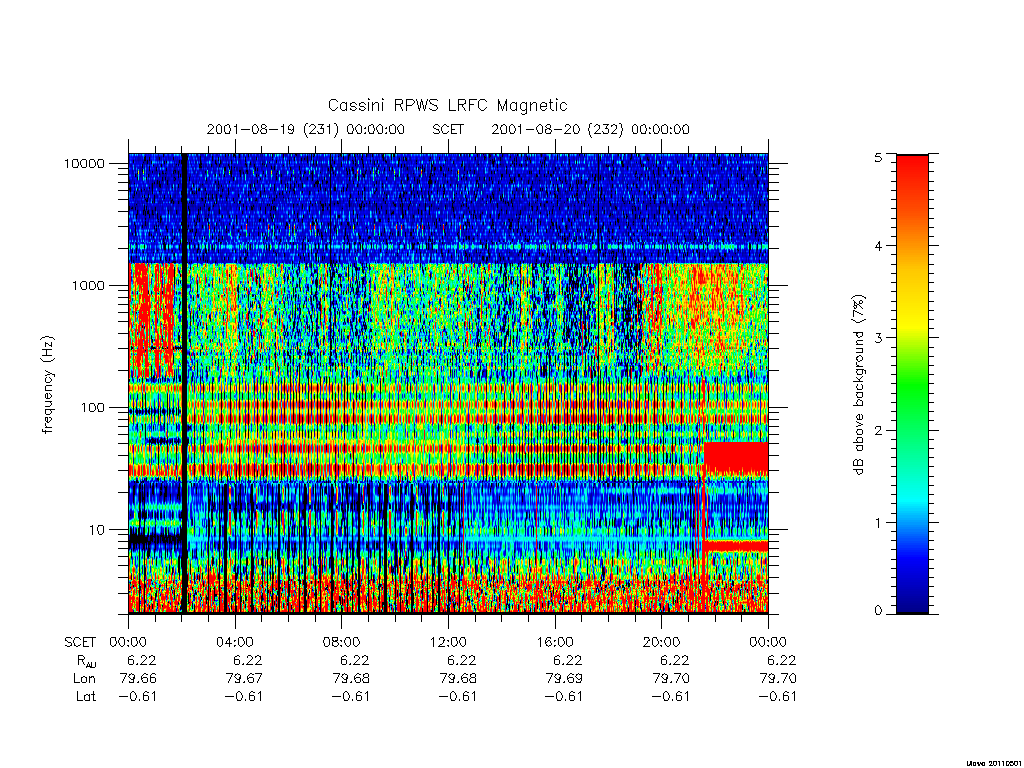Click the 'dB above background (7%)' colorbar title
The width and height of the screenshot is (1024, 768).
pos(859,385)
